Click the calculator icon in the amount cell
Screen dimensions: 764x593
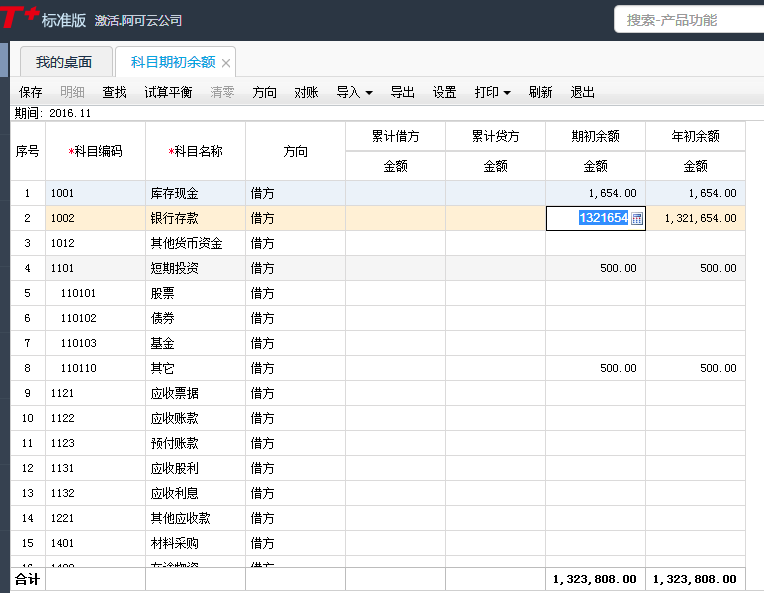click(637, 218)
